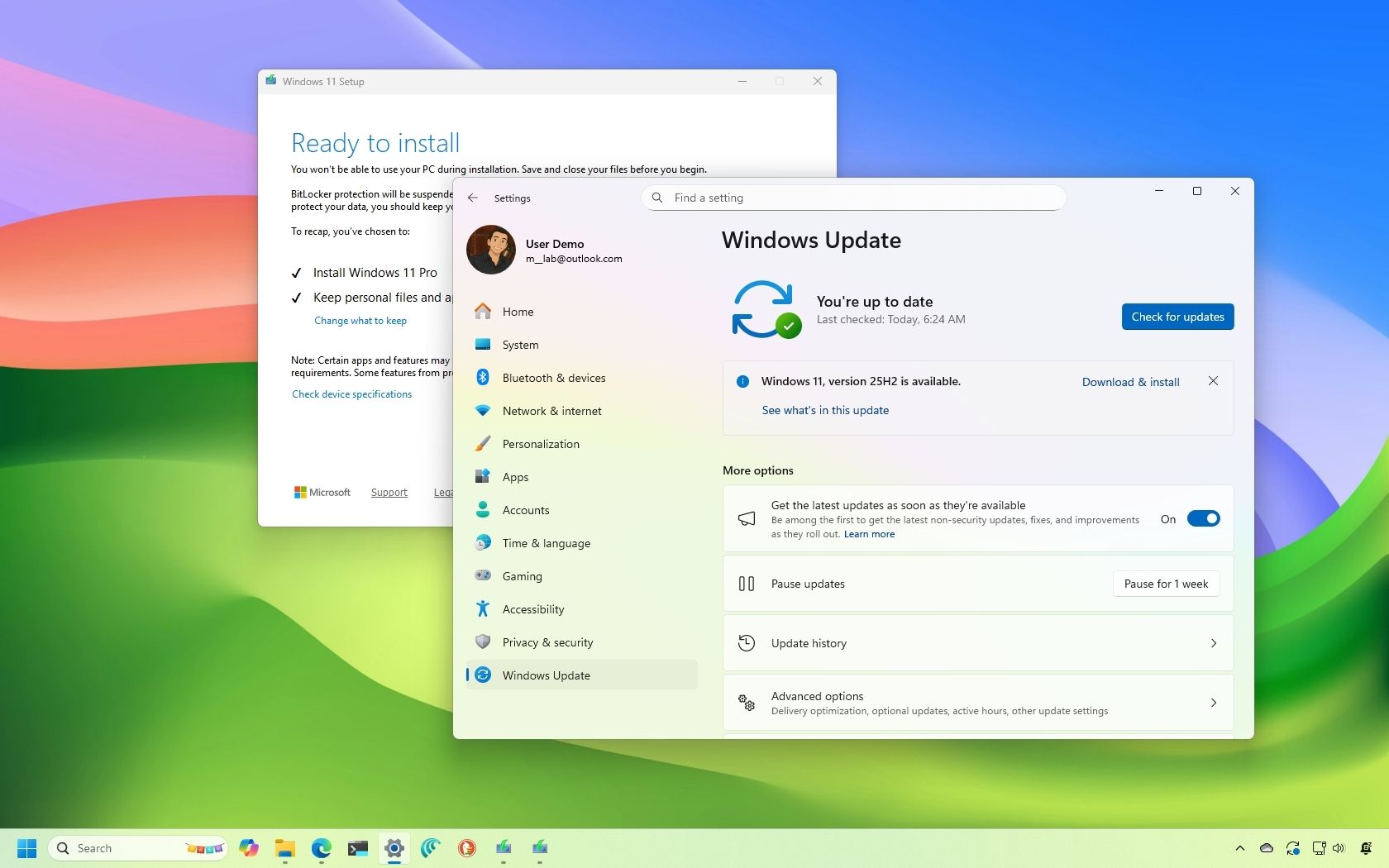1389x868 pixels.
Task: Open Bluetooth & devices settings
Action: (552, 378)
